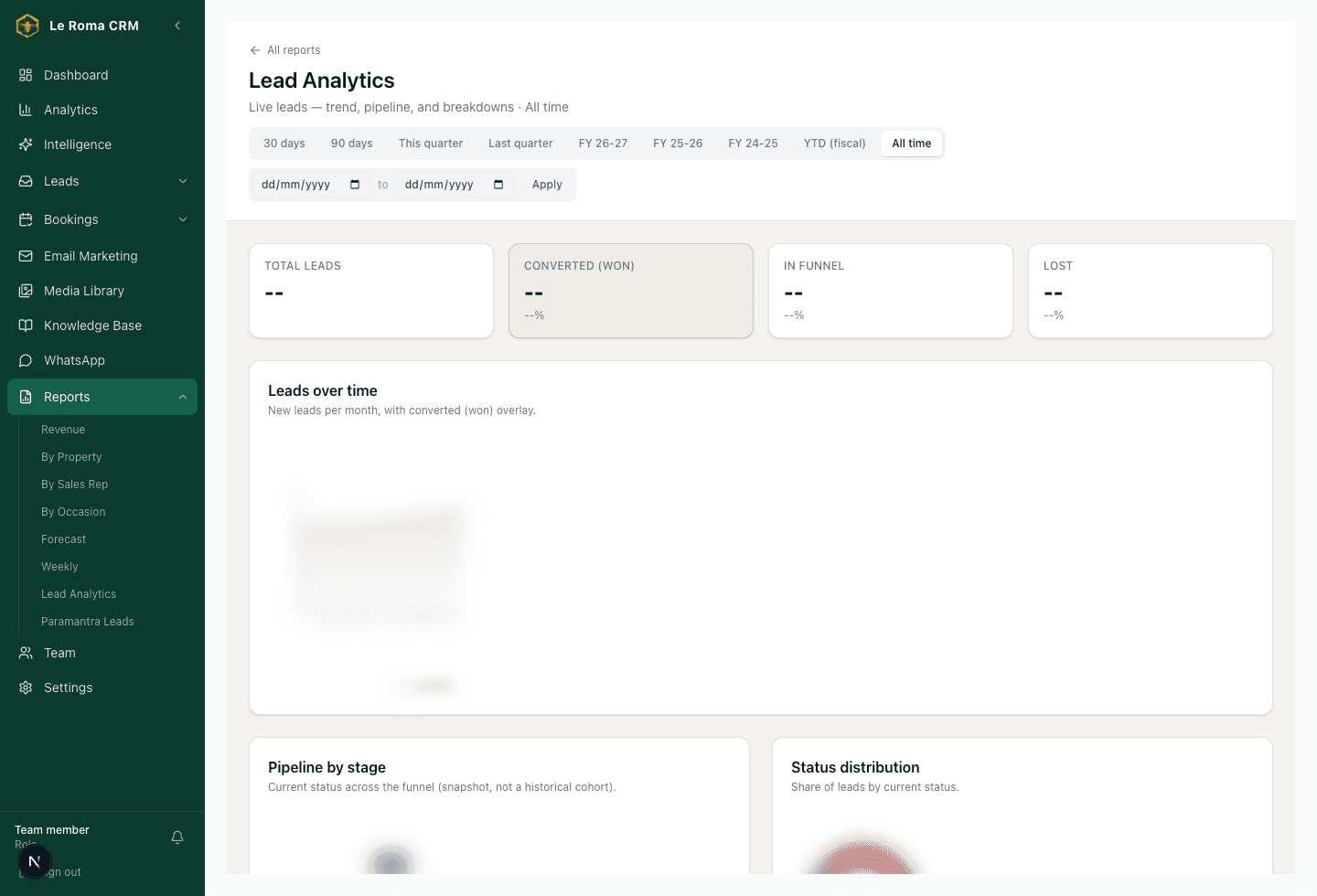Screen dimensions: 1317x896
Task: Click the Pipeline by stage heading
Action: click(x=327, y=767)
